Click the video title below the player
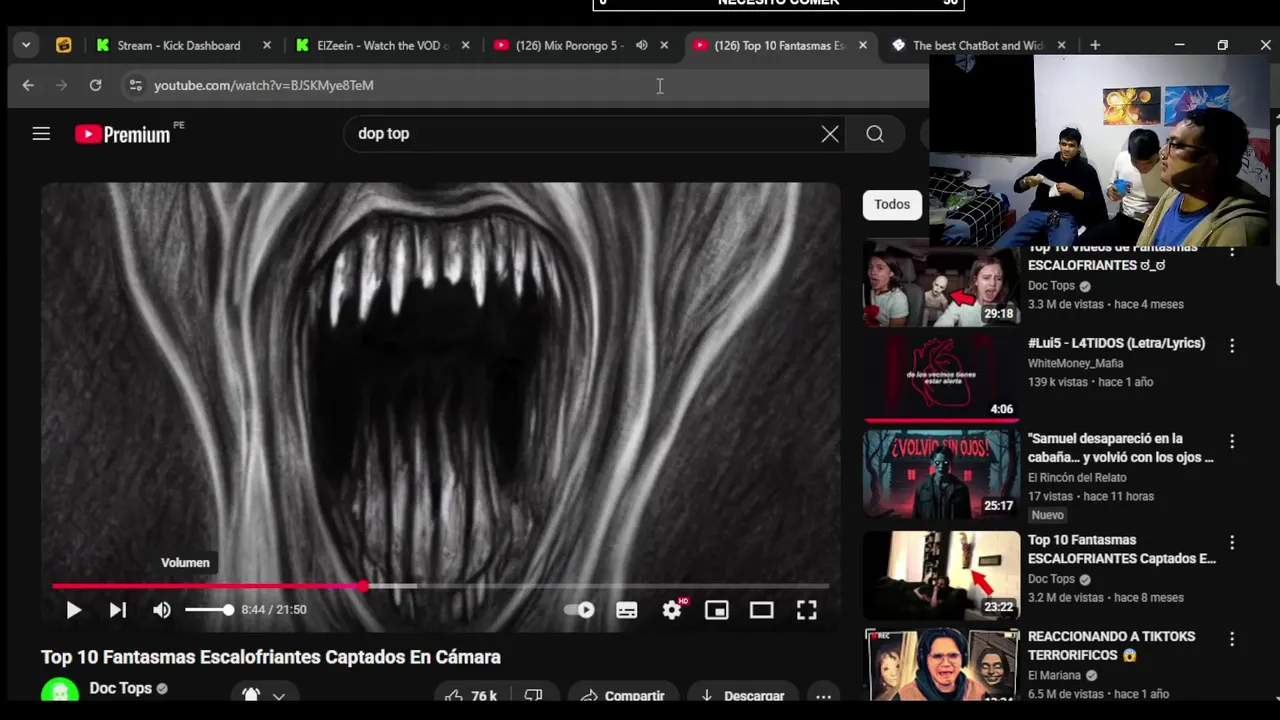 (x=271, y=657)
